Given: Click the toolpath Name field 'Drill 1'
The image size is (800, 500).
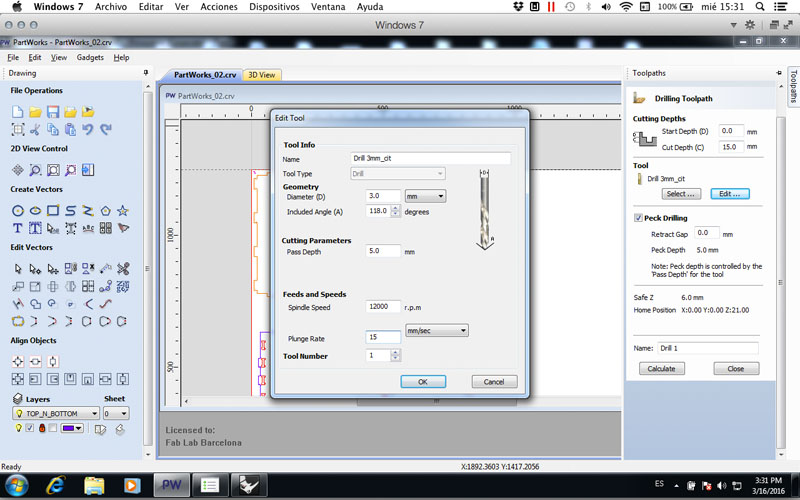Looking at the screenshot, I should (x=708, y=348).
